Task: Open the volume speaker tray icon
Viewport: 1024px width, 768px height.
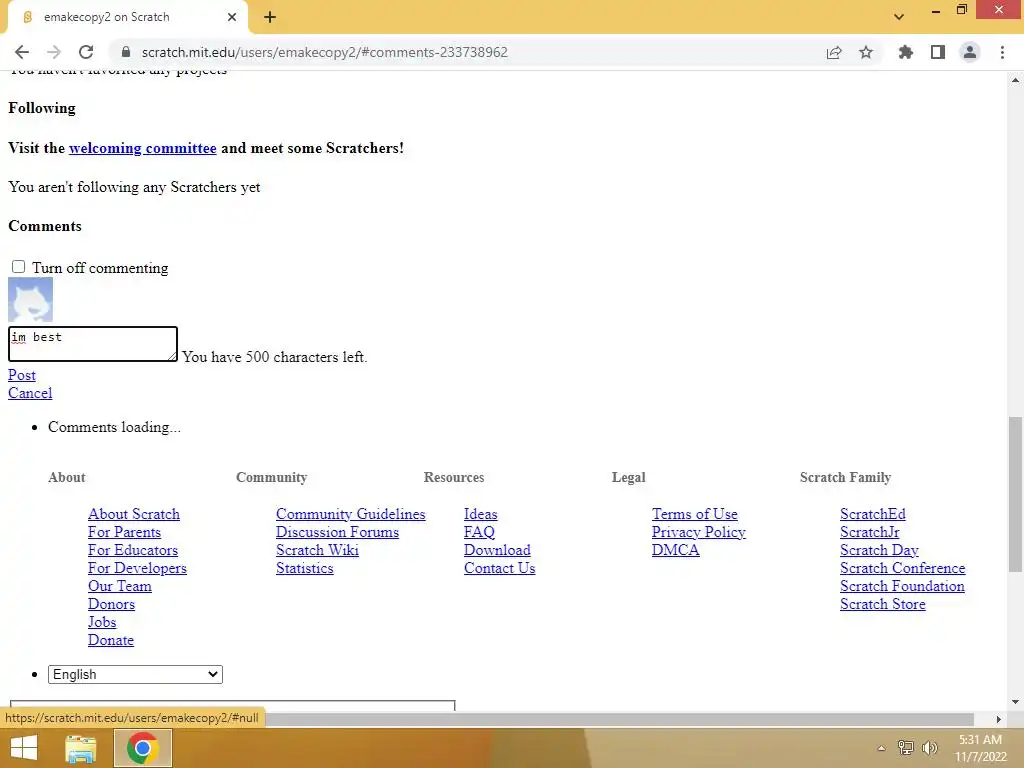Action: 929,748
